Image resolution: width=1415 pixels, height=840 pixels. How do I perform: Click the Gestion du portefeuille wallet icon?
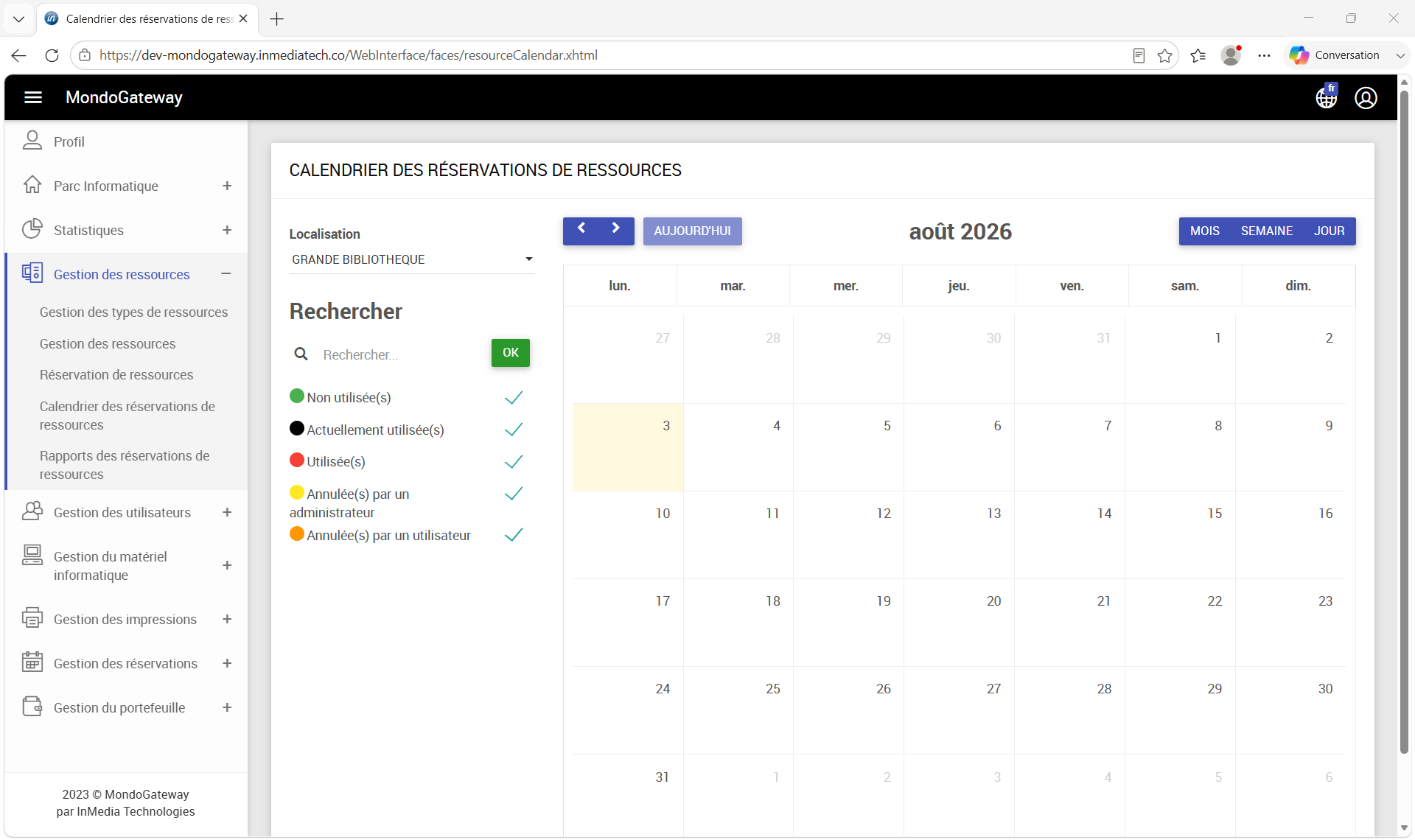point(32,707)
